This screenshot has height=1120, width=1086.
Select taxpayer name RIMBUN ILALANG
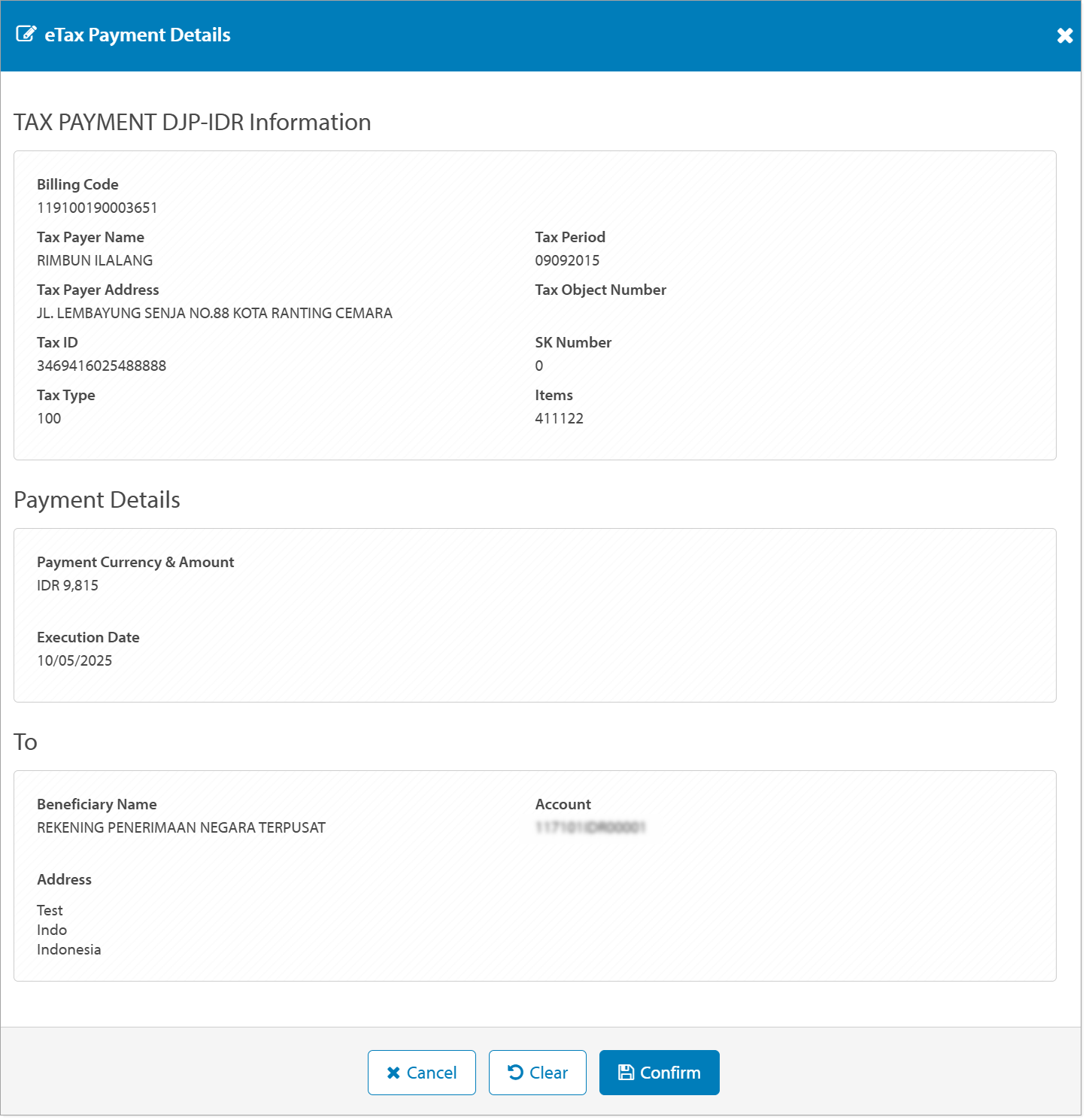95,260
